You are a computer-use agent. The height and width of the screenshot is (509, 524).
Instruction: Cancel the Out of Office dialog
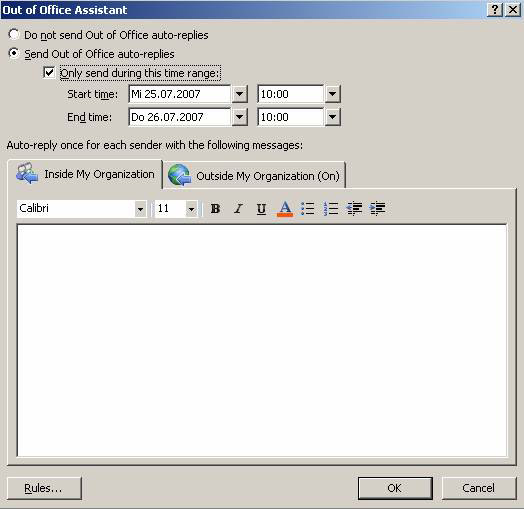pyautogui.click(x=479, y=488)
